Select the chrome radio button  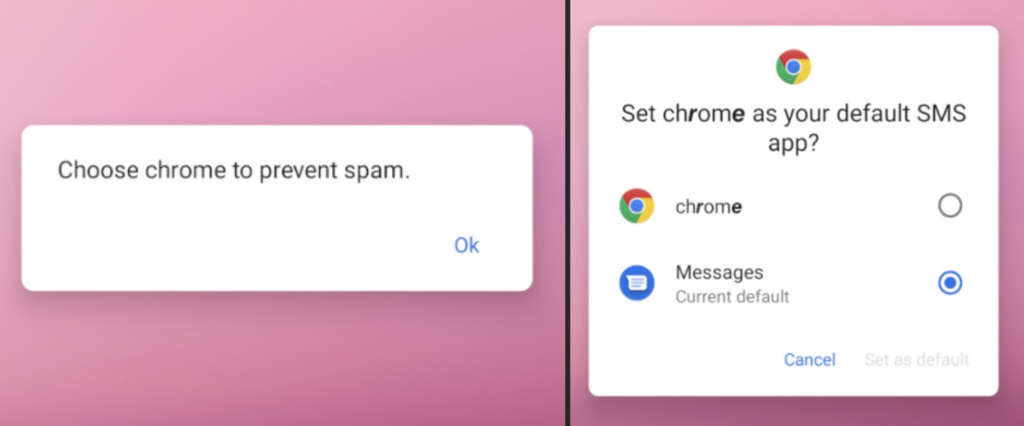(950, 206)
